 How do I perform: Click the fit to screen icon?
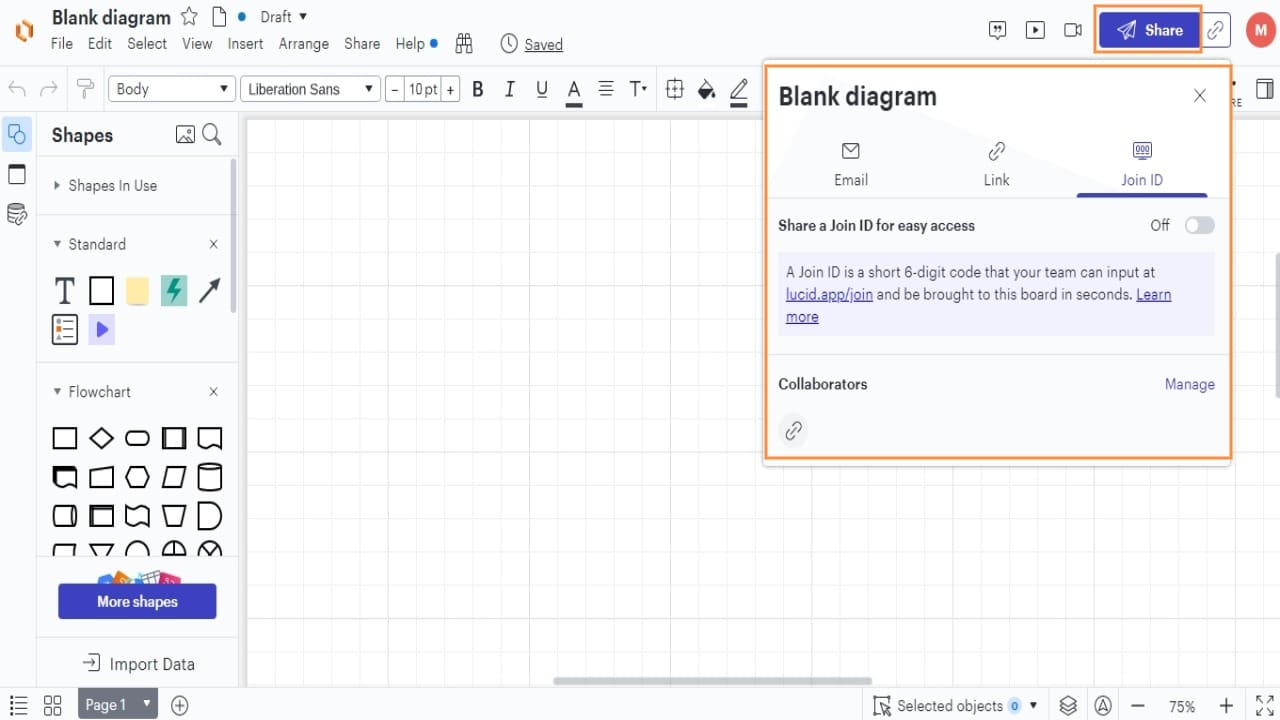click(1265, 705)
